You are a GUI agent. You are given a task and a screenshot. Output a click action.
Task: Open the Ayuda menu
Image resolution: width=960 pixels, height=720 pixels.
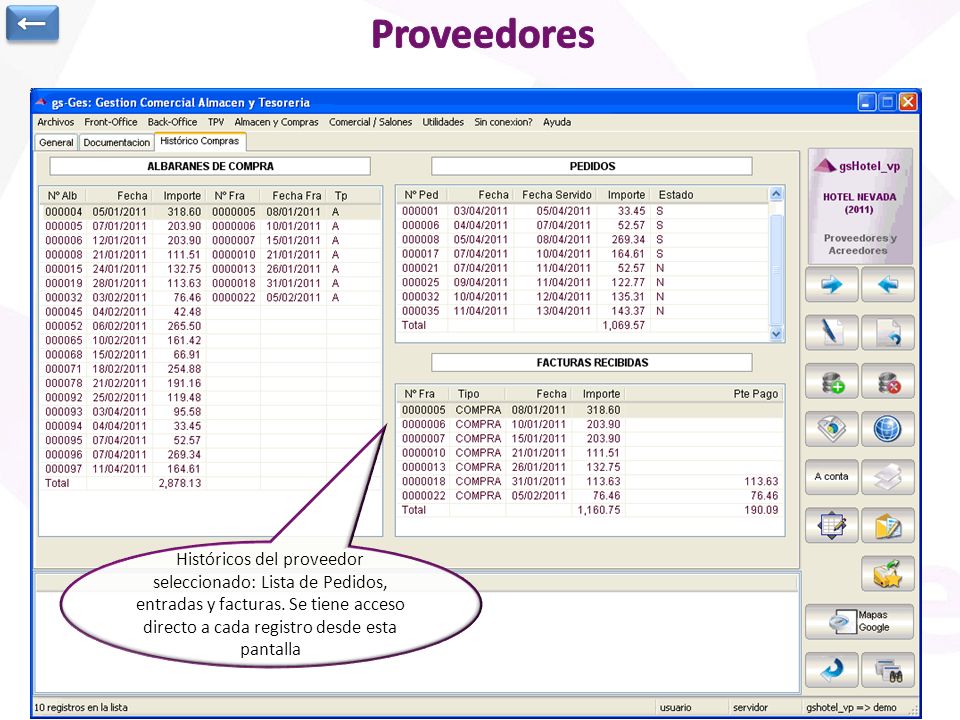click(557, 122)
